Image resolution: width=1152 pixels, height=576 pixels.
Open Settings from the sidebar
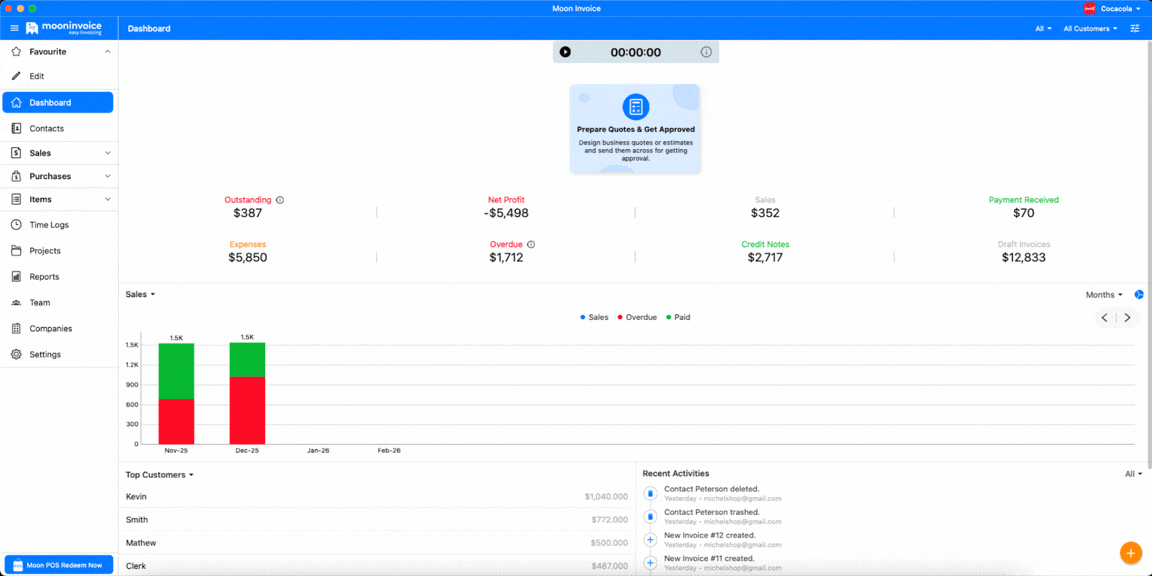coord(47,354)
